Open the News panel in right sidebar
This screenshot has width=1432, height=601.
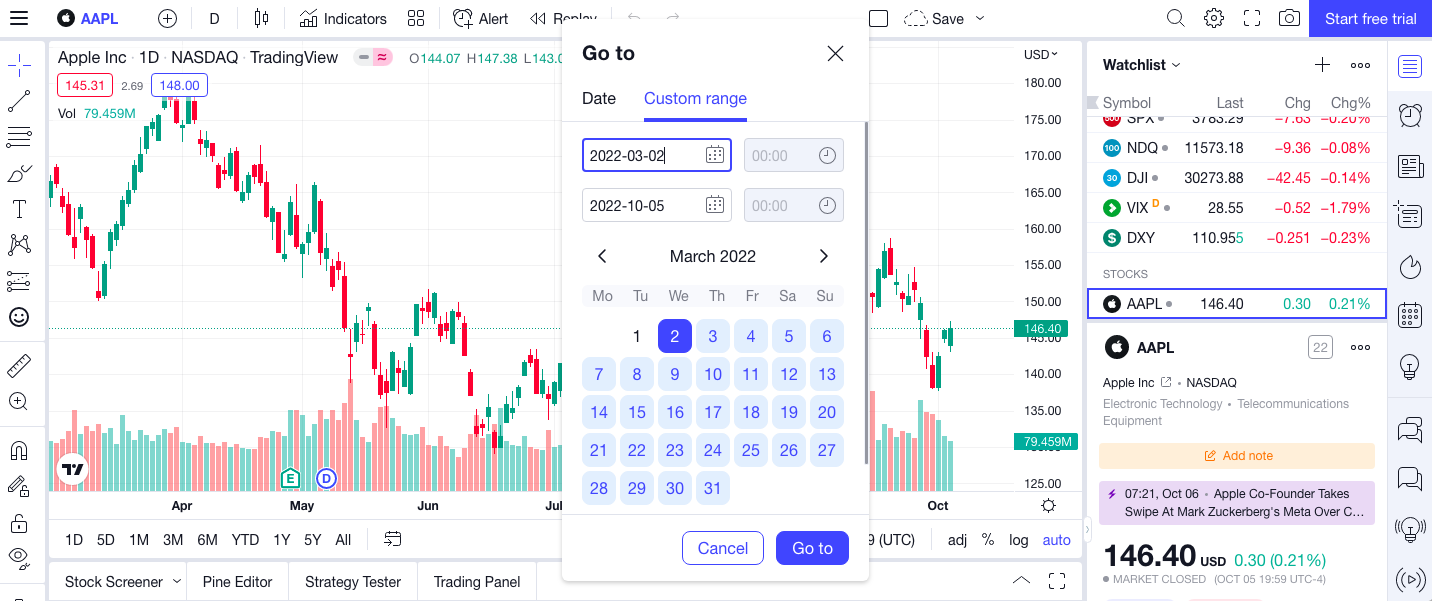tap(1410, 166)
